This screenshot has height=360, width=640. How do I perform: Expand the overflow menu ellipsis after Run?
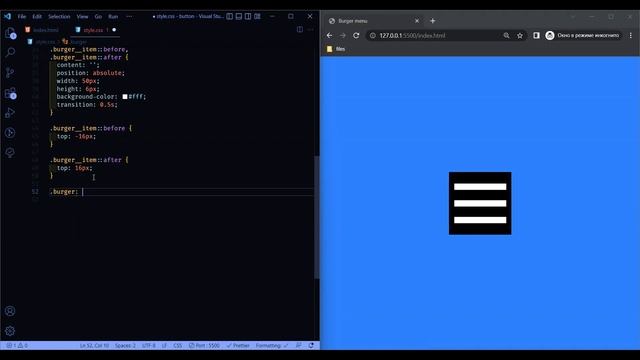[129, 17]
